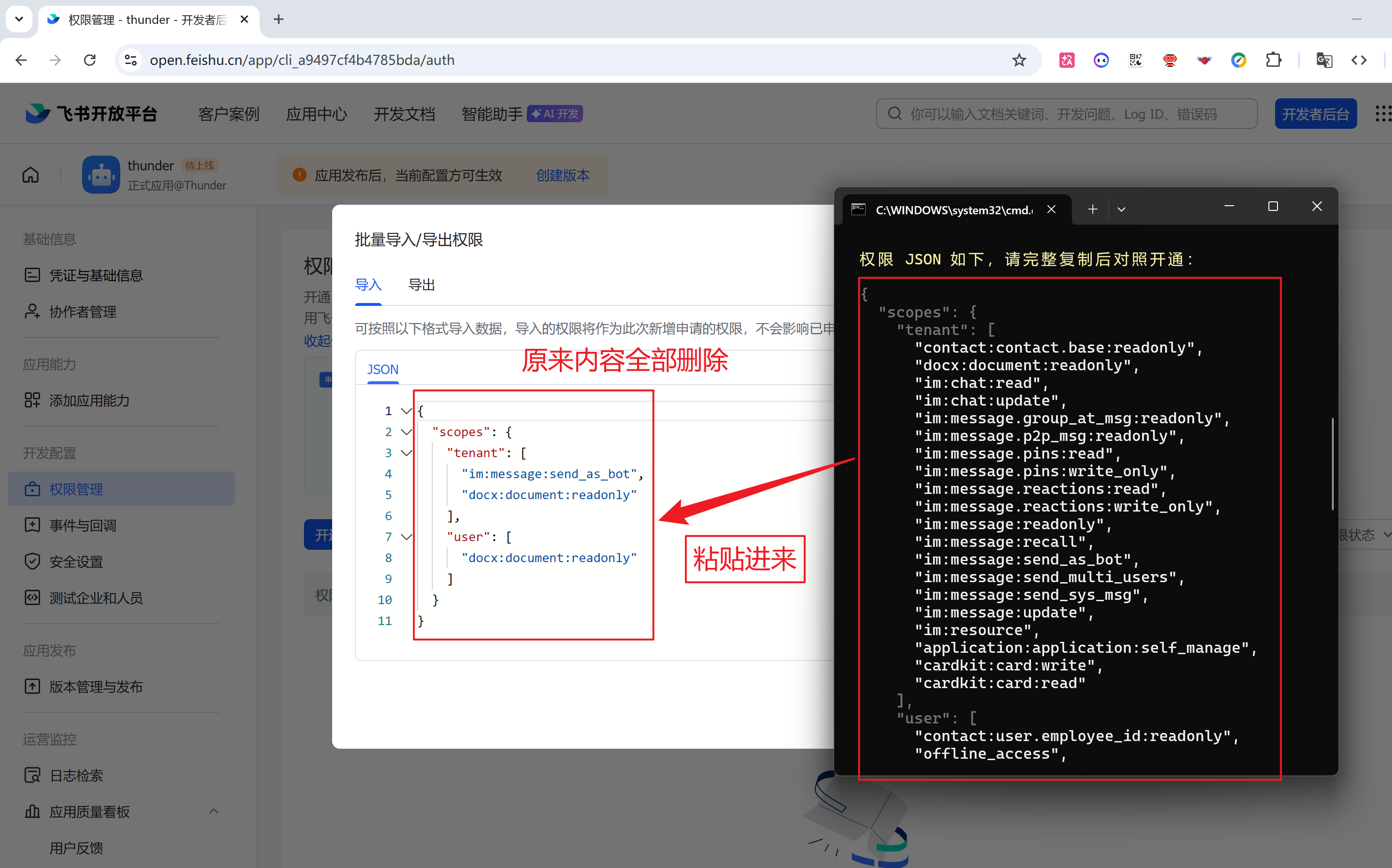Image resolution: width=1392 pixels, height=868 pixels.
Task: Click the apps grid icon at top right
Action: coord(1383,114)
